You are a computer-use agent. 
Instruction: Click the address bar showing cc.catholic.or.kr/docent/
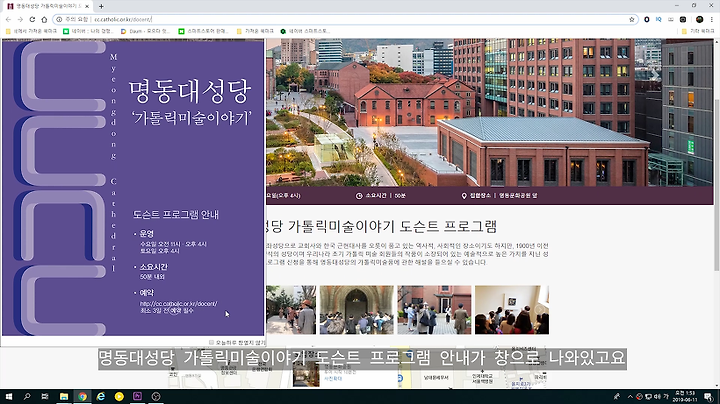(x=344, y=19)
